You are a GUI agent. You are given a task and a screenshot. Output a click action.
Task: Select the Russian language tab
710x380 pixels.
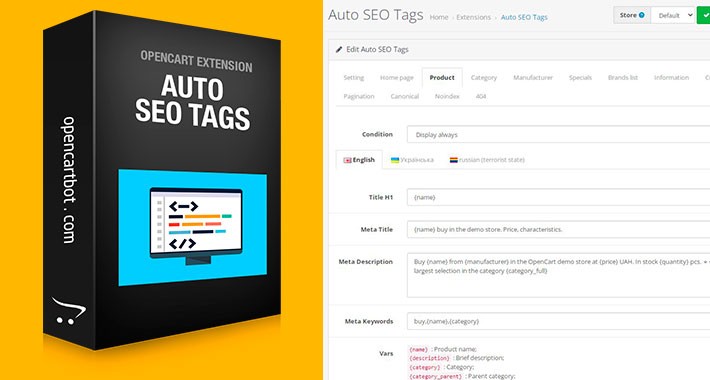pyautogui.click(x=487, y=160)
